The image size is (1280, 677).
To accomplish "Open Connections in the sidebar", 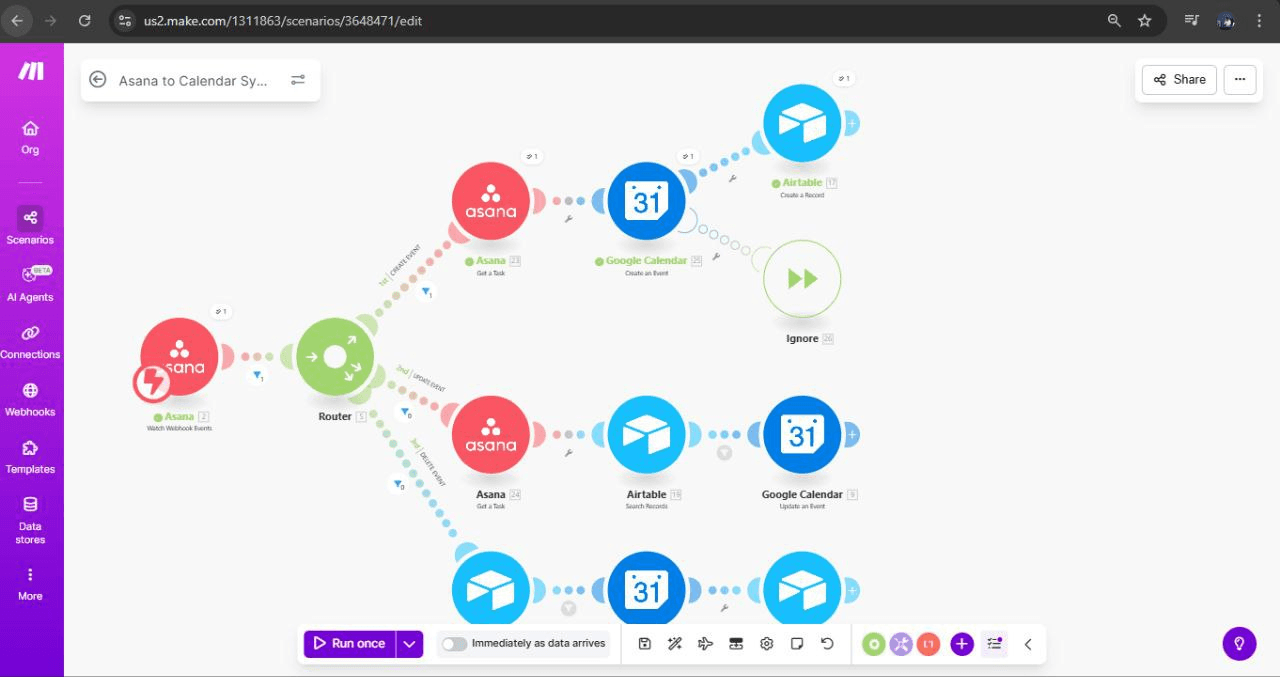I will pos(30,340).
